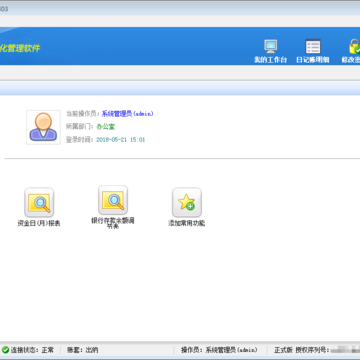Click 正式版 授权序列号 status entry

(317, 350)
